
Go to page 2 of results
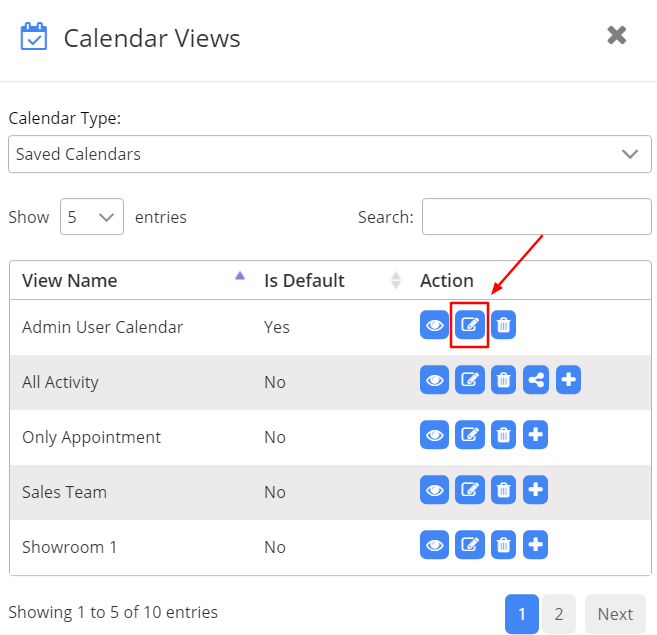tap(559, 614)
